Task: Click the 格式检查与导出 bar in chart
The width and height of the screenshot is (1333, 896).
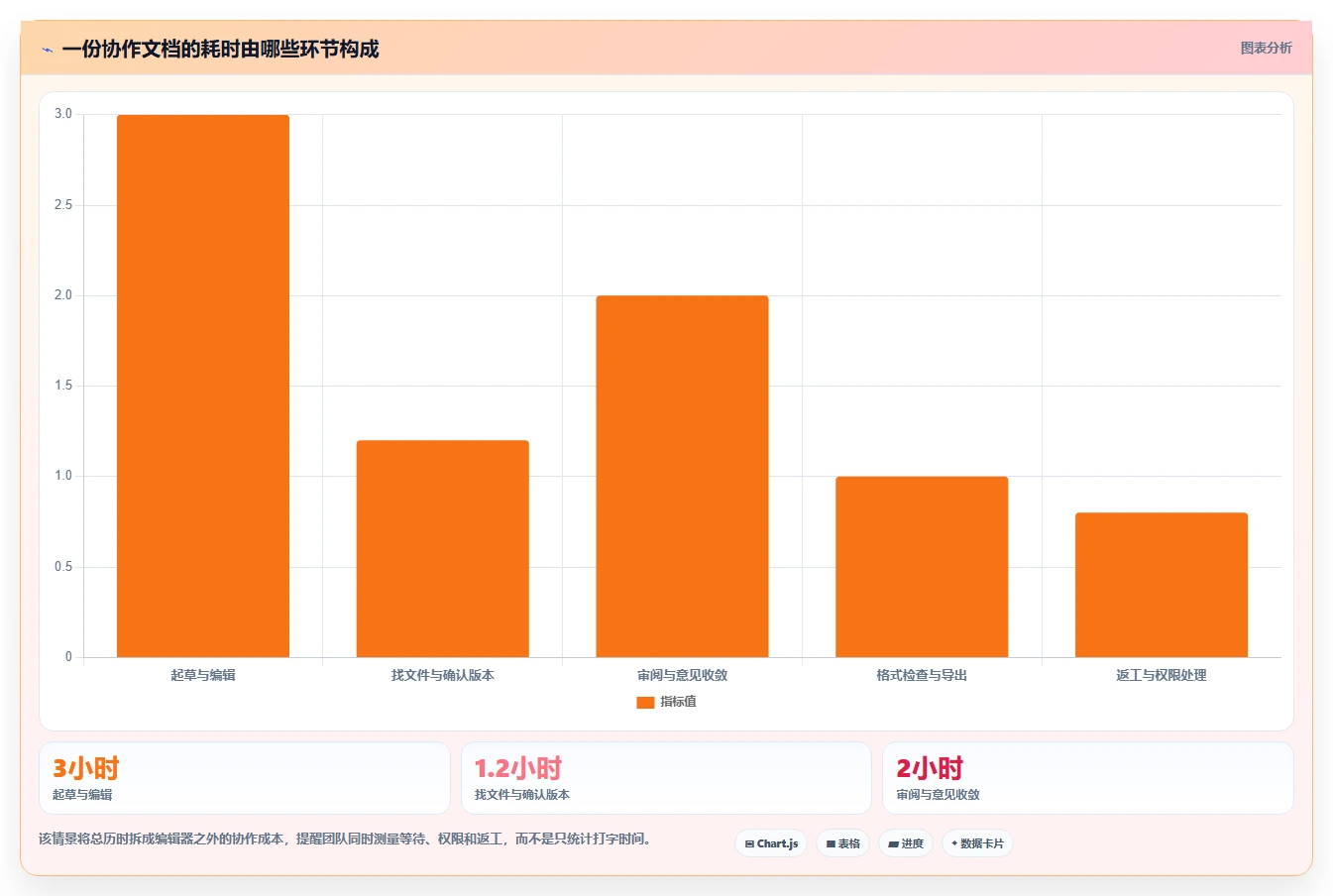Action: [x=922, y=567]
